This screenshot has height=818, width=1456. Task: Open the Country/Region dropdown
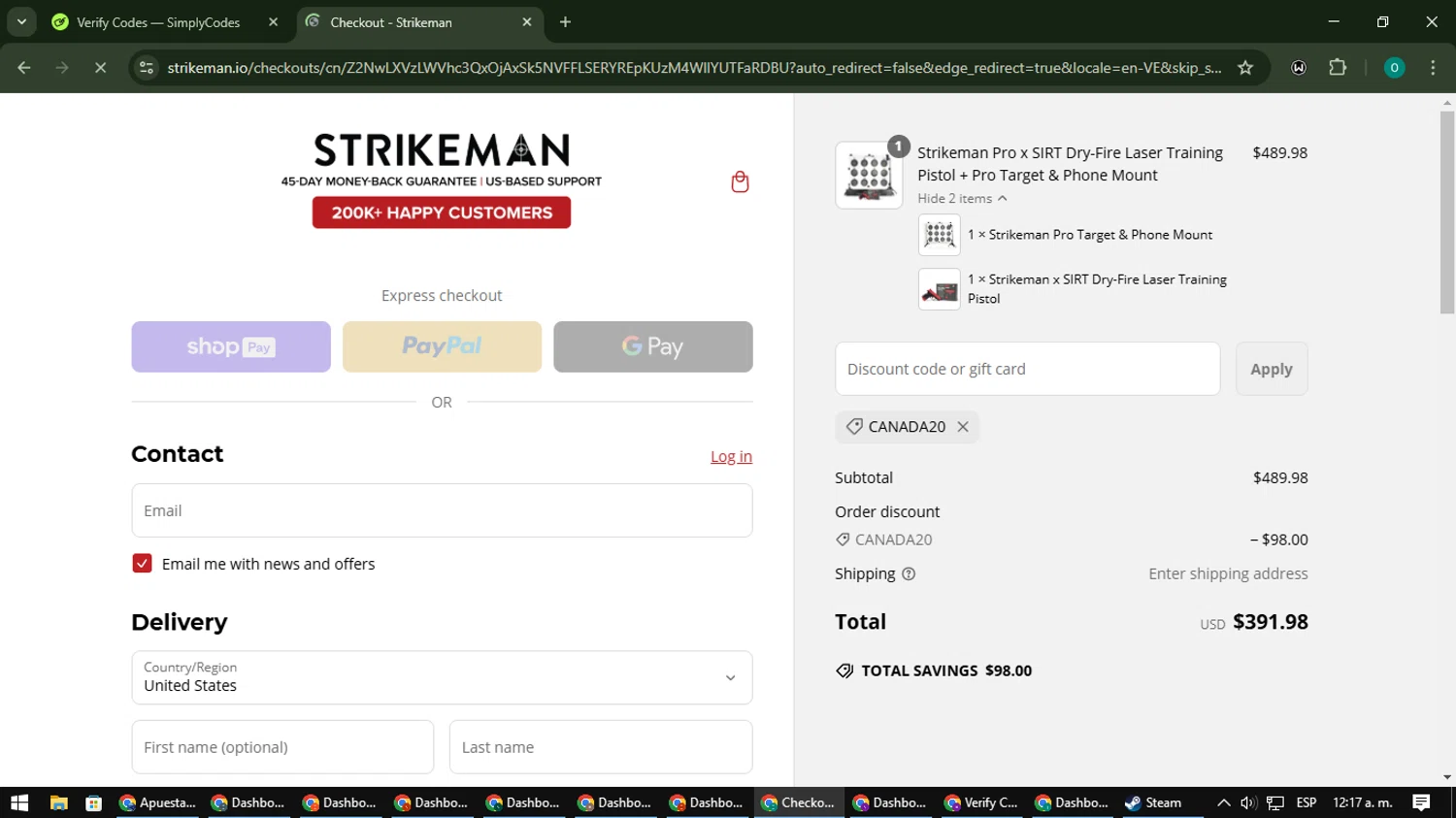point(442,677)
